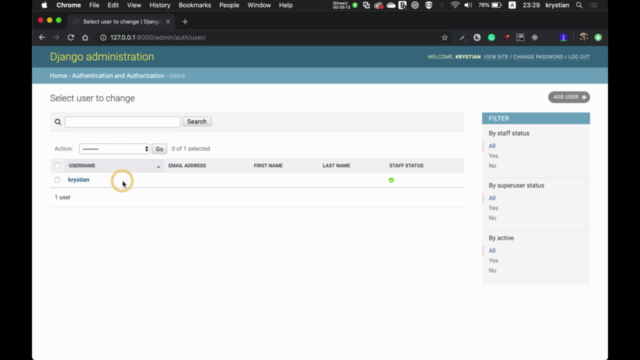Image resolution: width=640 pixels, height=360 pixels.
Task: Click the "1 user" count text
Action: click(62, 198)
